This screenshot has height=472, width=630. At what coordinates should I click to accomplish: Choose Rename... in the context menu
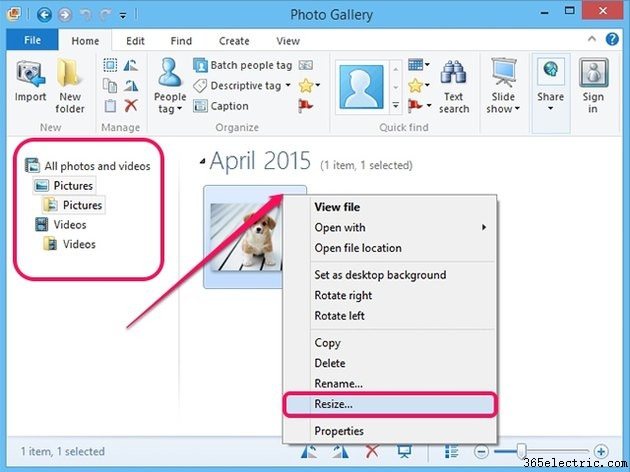(x=390, y=384)
